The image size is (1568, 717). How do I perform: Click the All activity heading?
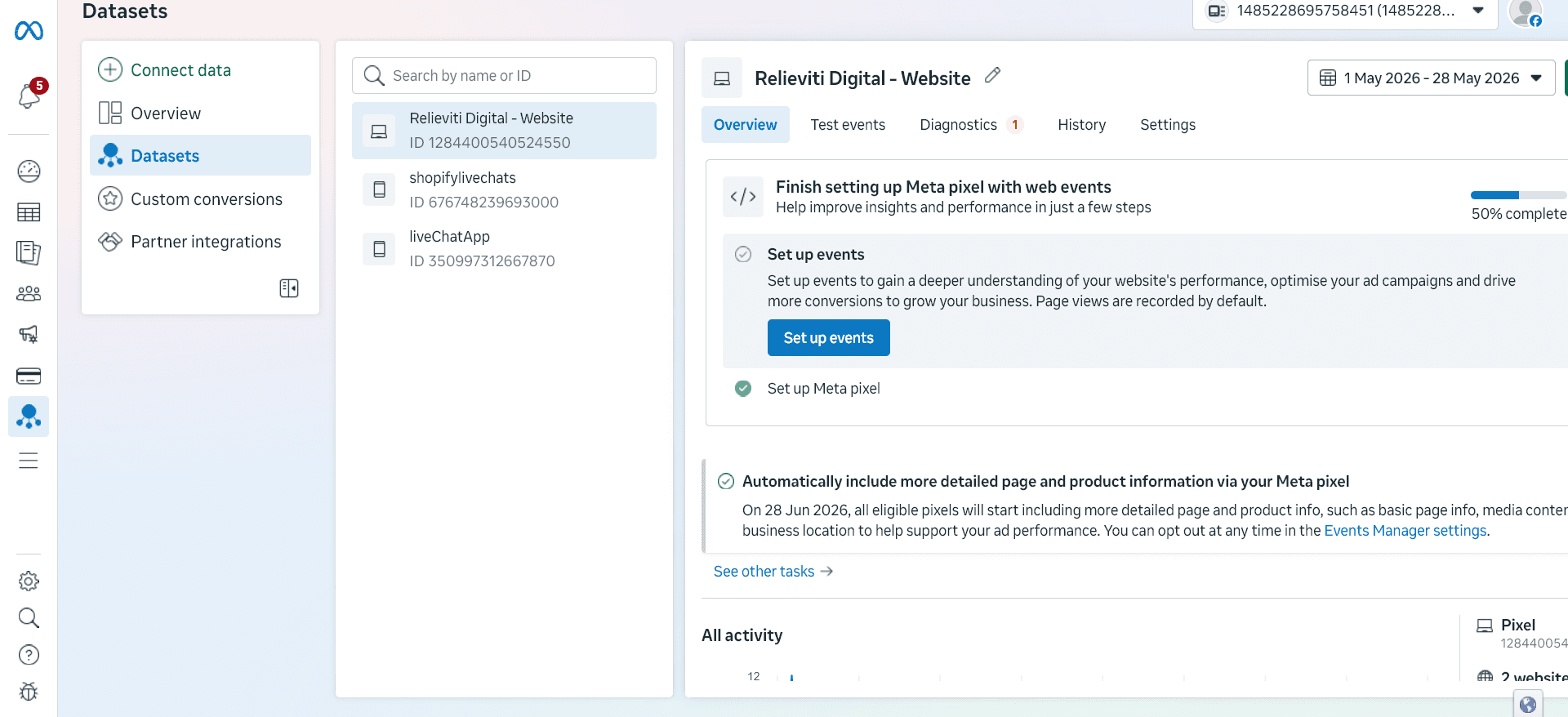pyautogui.click(x=742, y=635)
